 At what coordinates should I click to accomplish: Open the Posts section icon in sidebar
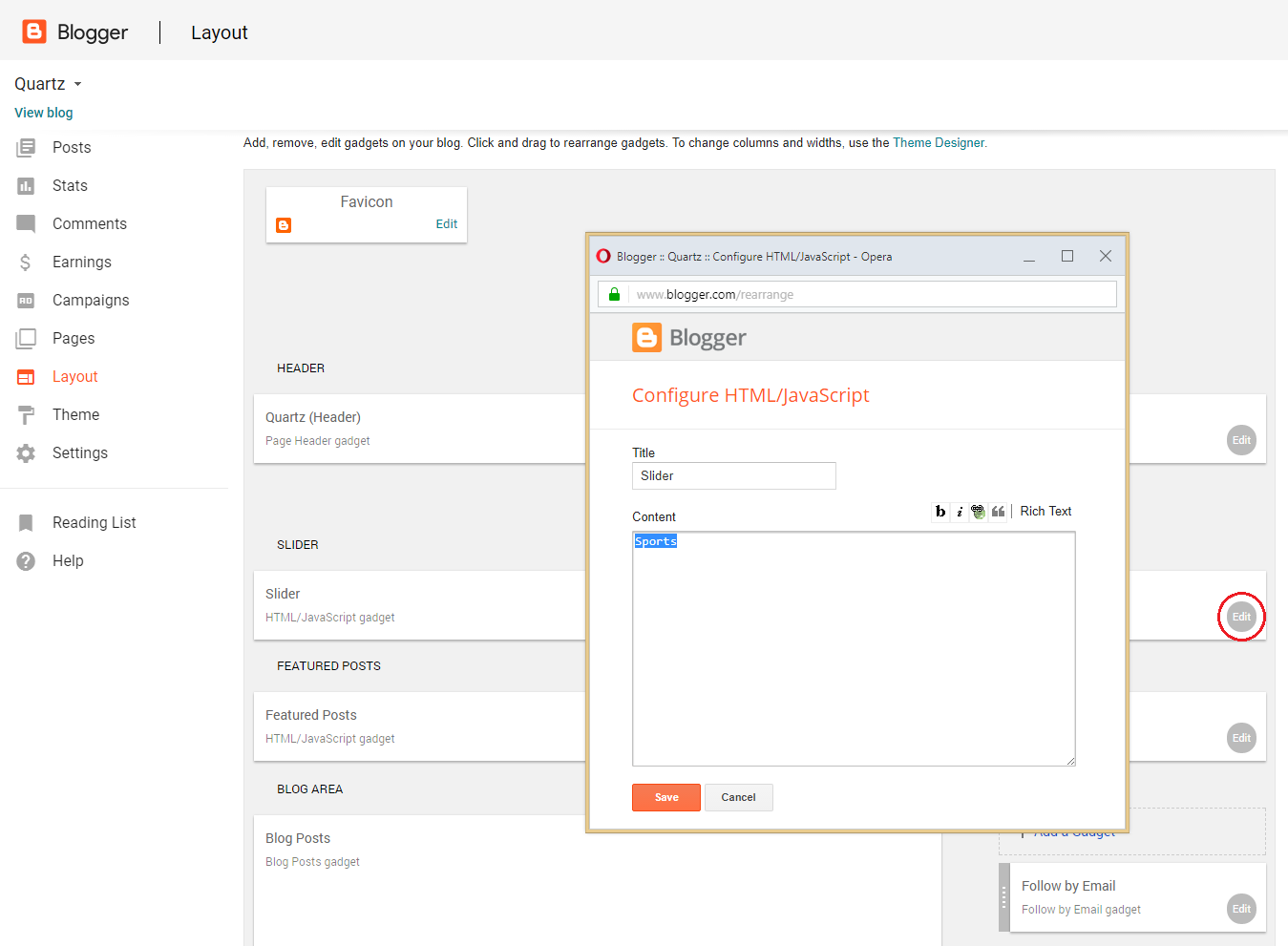pos(26,147)
